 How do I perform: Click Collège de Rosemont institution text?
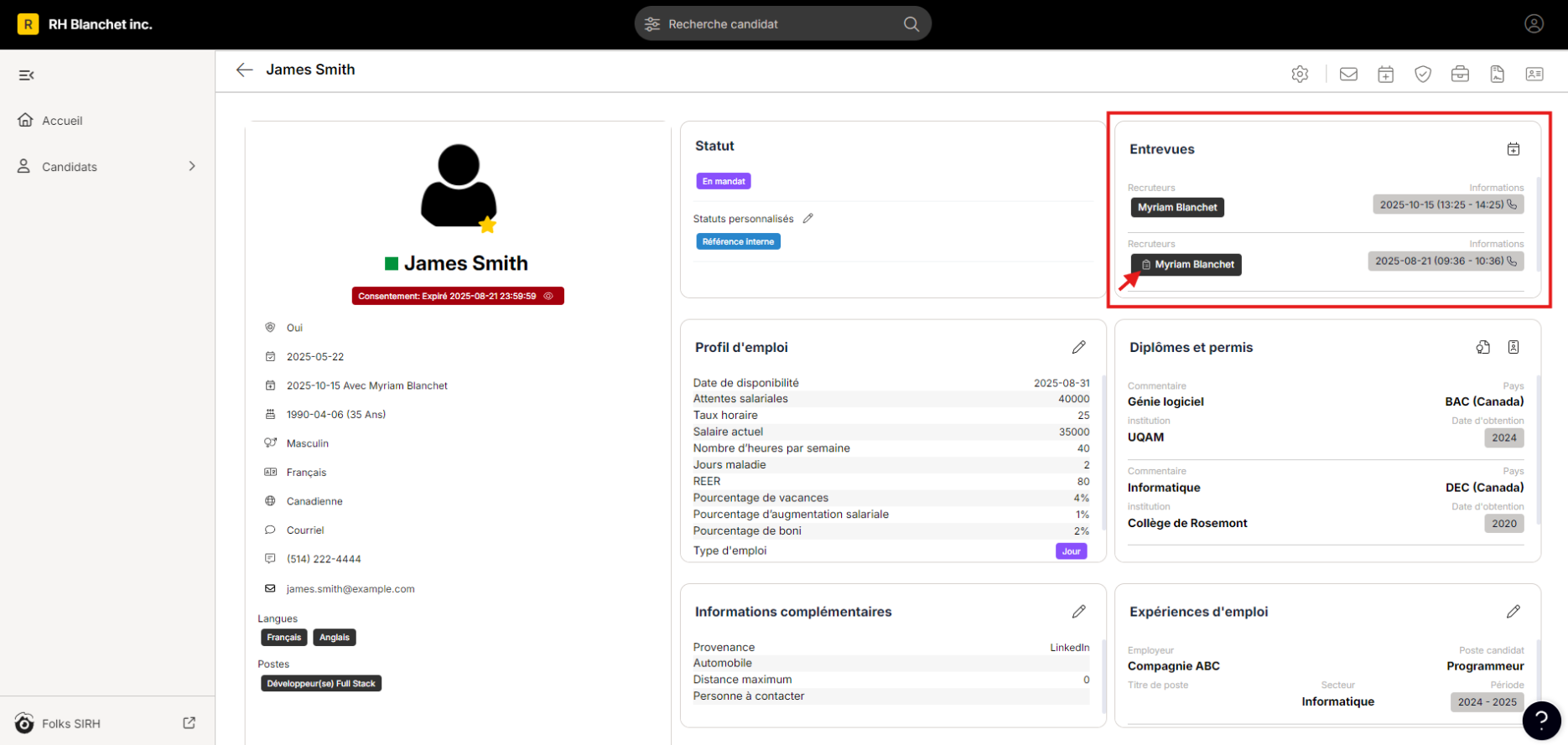1187,523
